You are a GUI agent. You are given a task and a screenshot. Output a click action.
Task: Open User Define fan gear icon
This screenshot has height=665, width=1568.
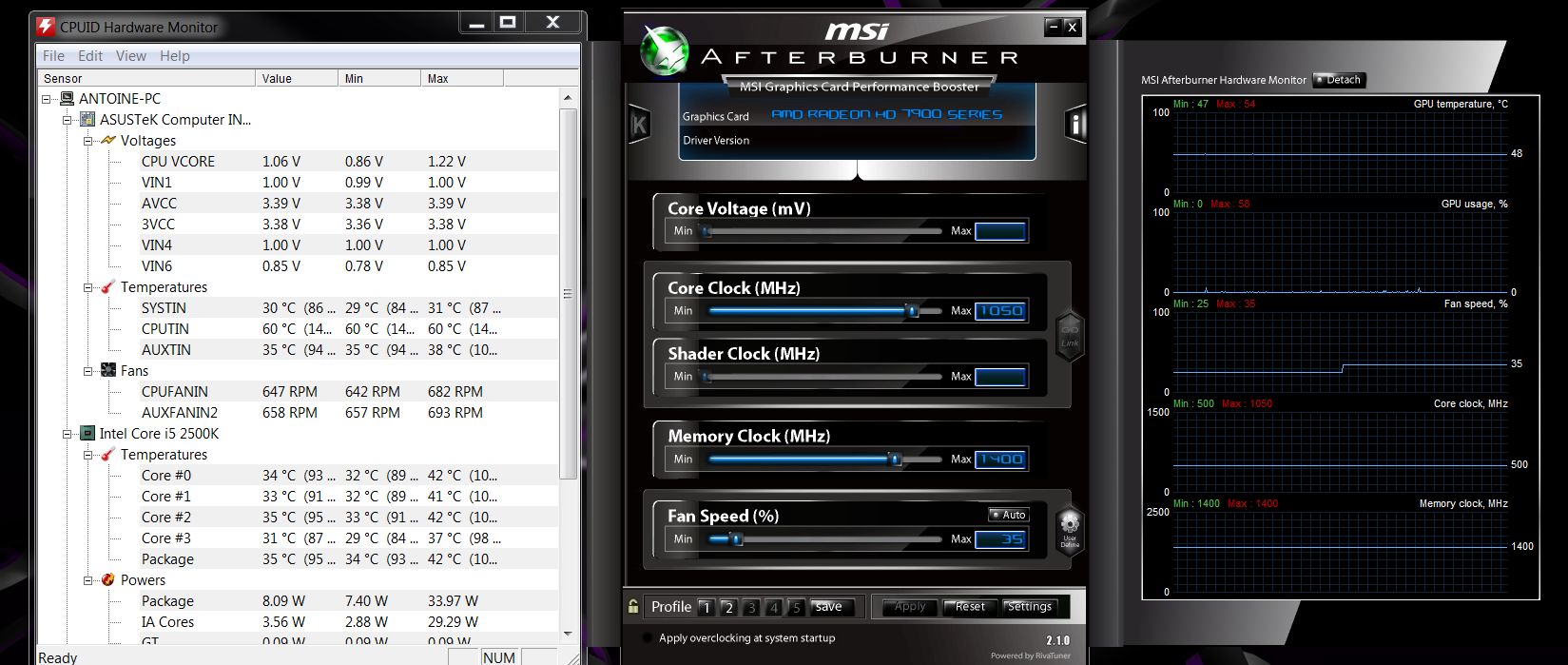pyautogui.click(x=1070, y=527)
